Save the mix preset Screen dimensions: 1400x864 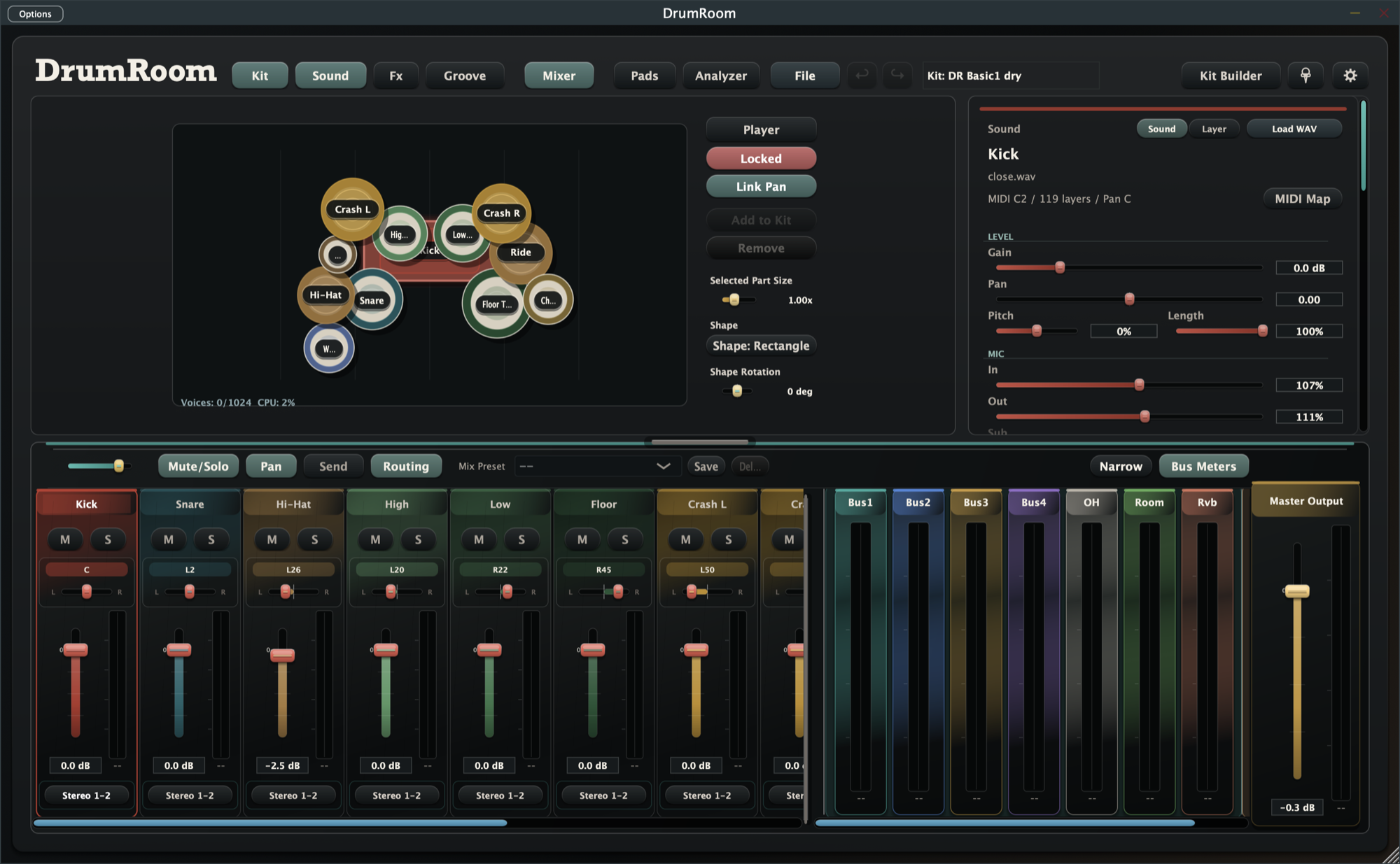tap(706, 467)
